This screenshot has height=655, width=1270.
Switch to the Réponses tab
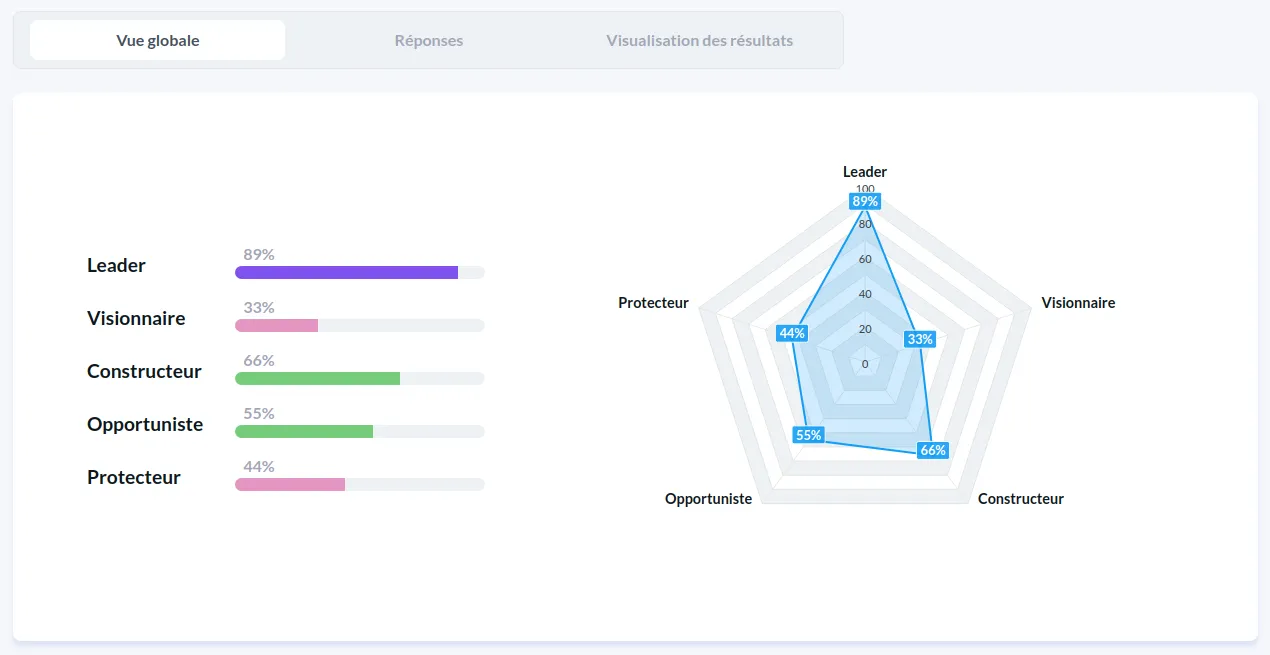[x=428, y=40]
